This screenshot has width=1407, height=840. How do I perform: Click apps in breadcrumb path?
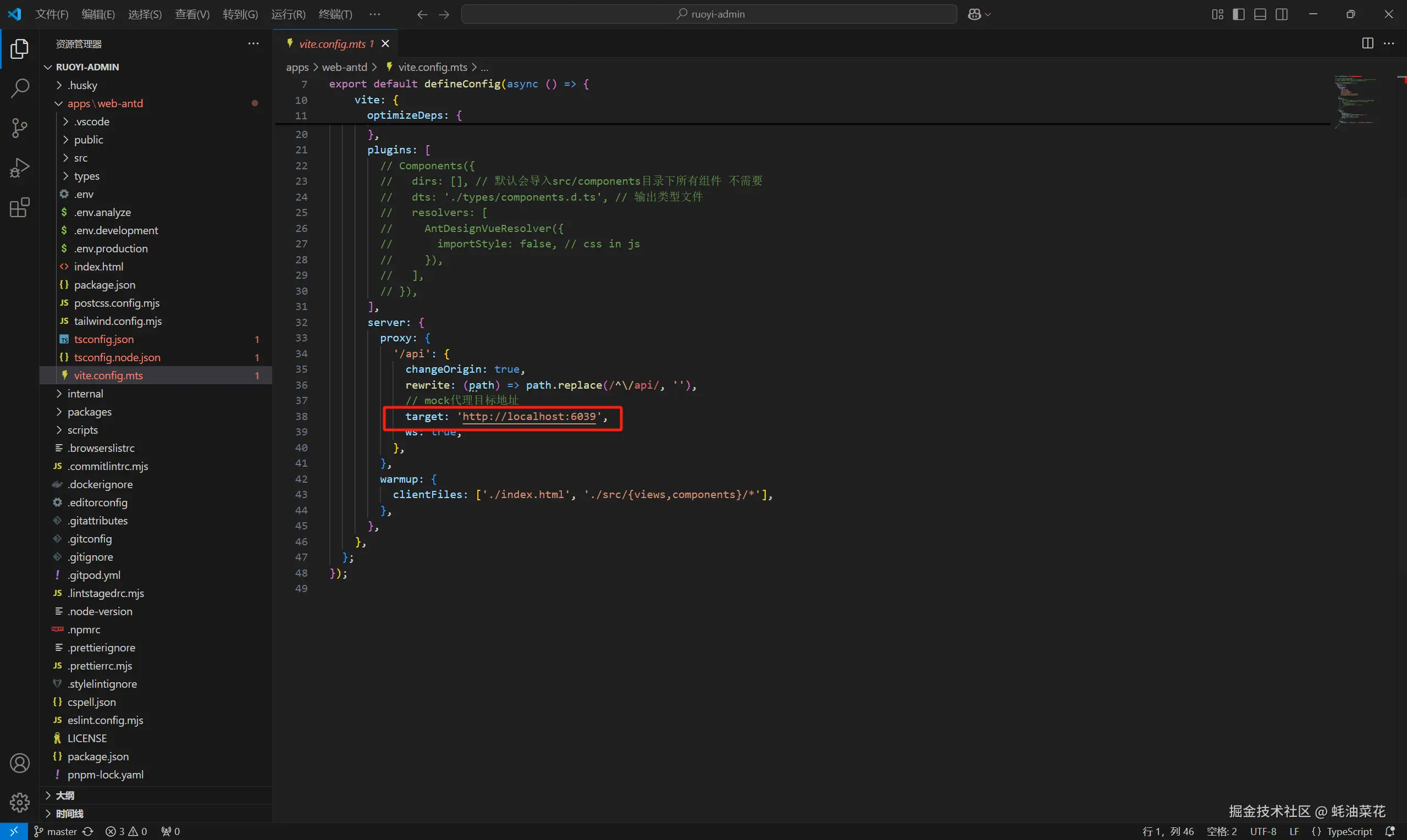pyautogui.click(x=297, y=67)
